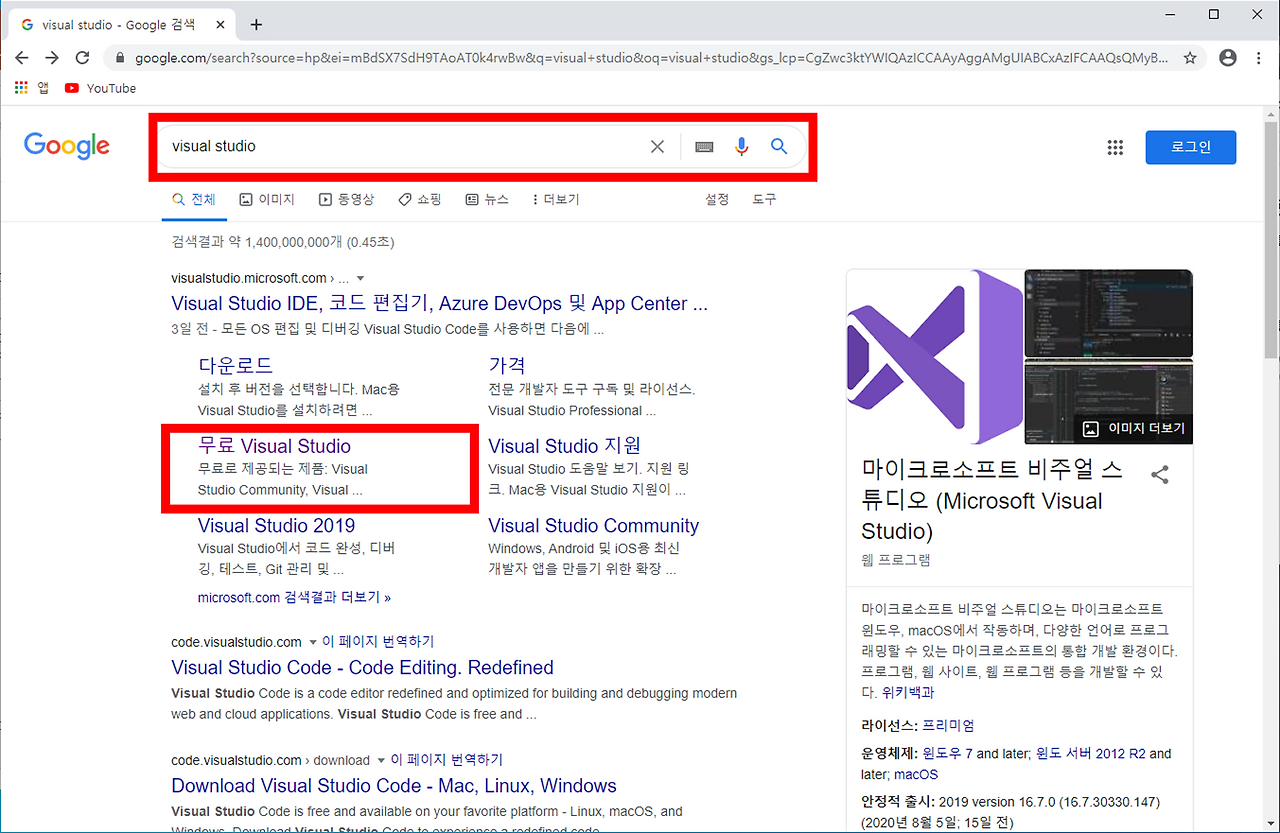The height and width of the screenshot is (833, 1280).
Task: Switch to the 쇼핑 tab
Action: coord(419,200)
